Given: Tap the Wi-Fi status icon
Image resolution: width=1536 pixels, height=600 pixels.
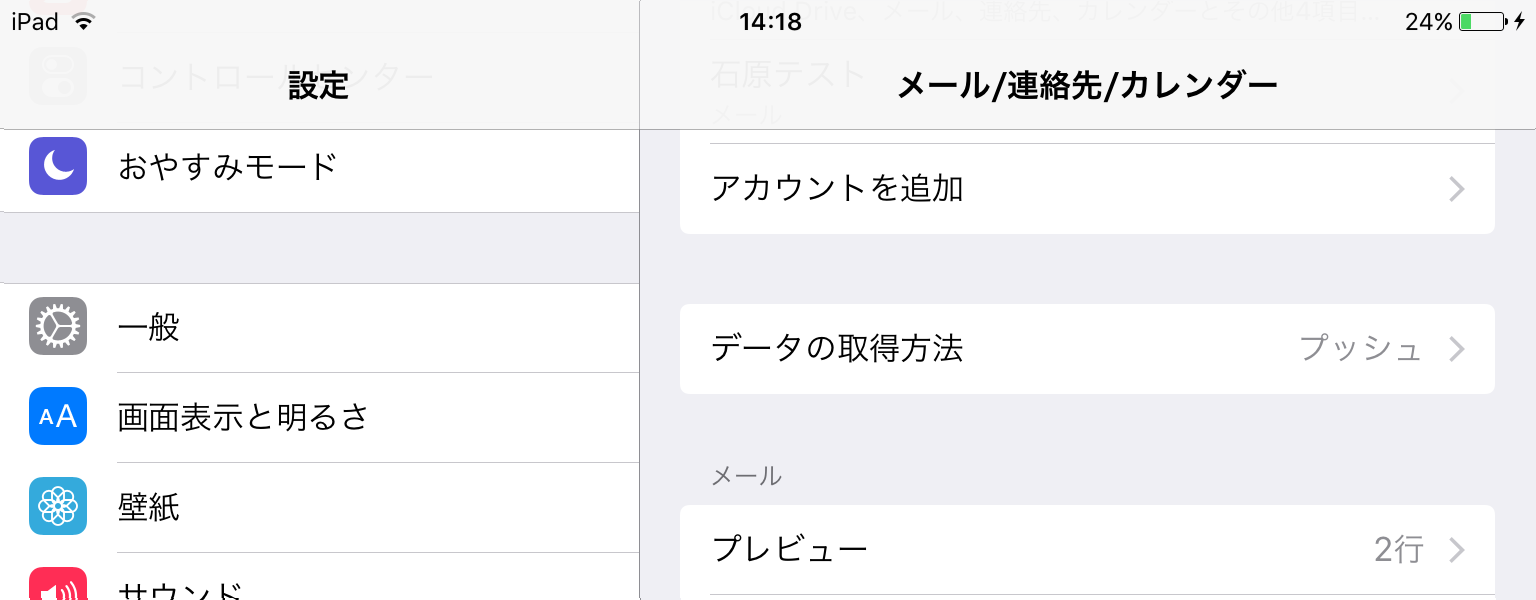Looking at the screenshot, I should coord(84,21).
